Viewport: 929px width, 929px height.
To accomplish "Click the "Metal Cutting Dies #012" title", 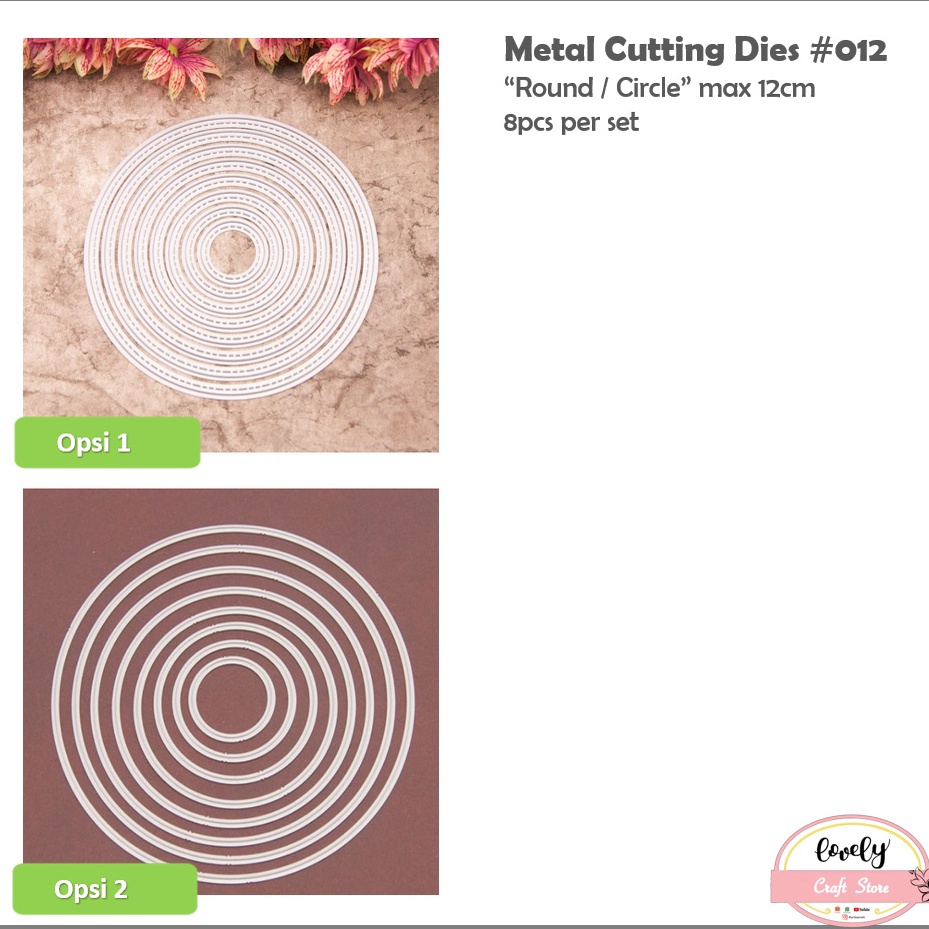I will pyautogui.click(x=696, y=49).
